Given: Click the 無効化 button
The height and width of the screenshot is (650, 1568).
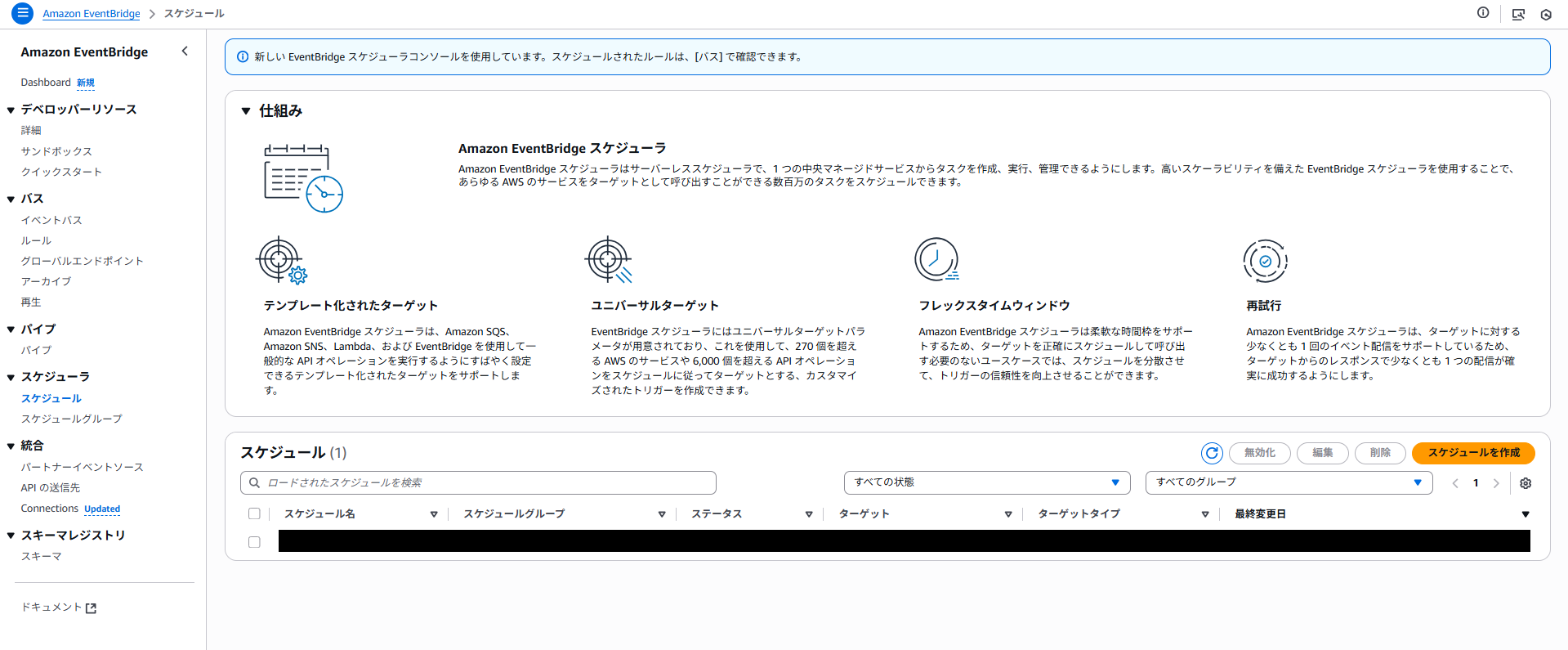Looking at the screenshot, I should [1259, 453].
